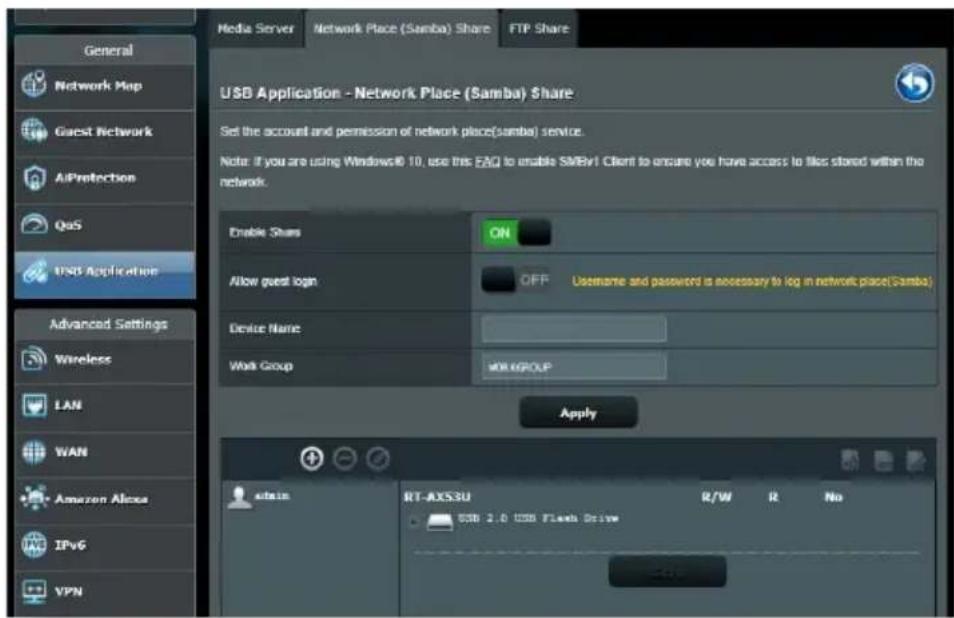
Task: Click the blue back arrow icon
Action: pyautogui.click(x=914, y=83)
